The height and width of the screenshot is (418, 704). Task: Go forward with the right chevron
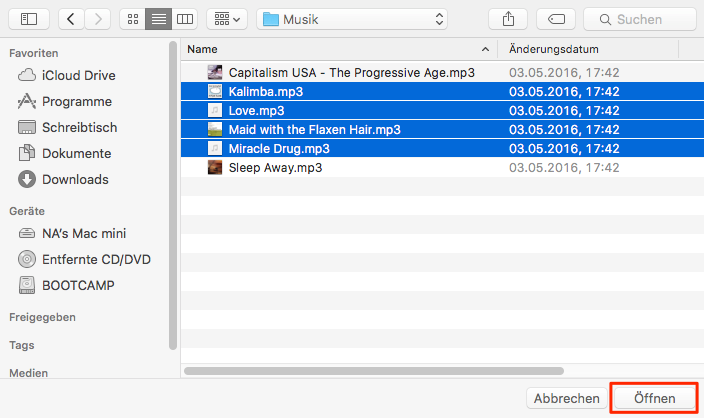[97, 19]
